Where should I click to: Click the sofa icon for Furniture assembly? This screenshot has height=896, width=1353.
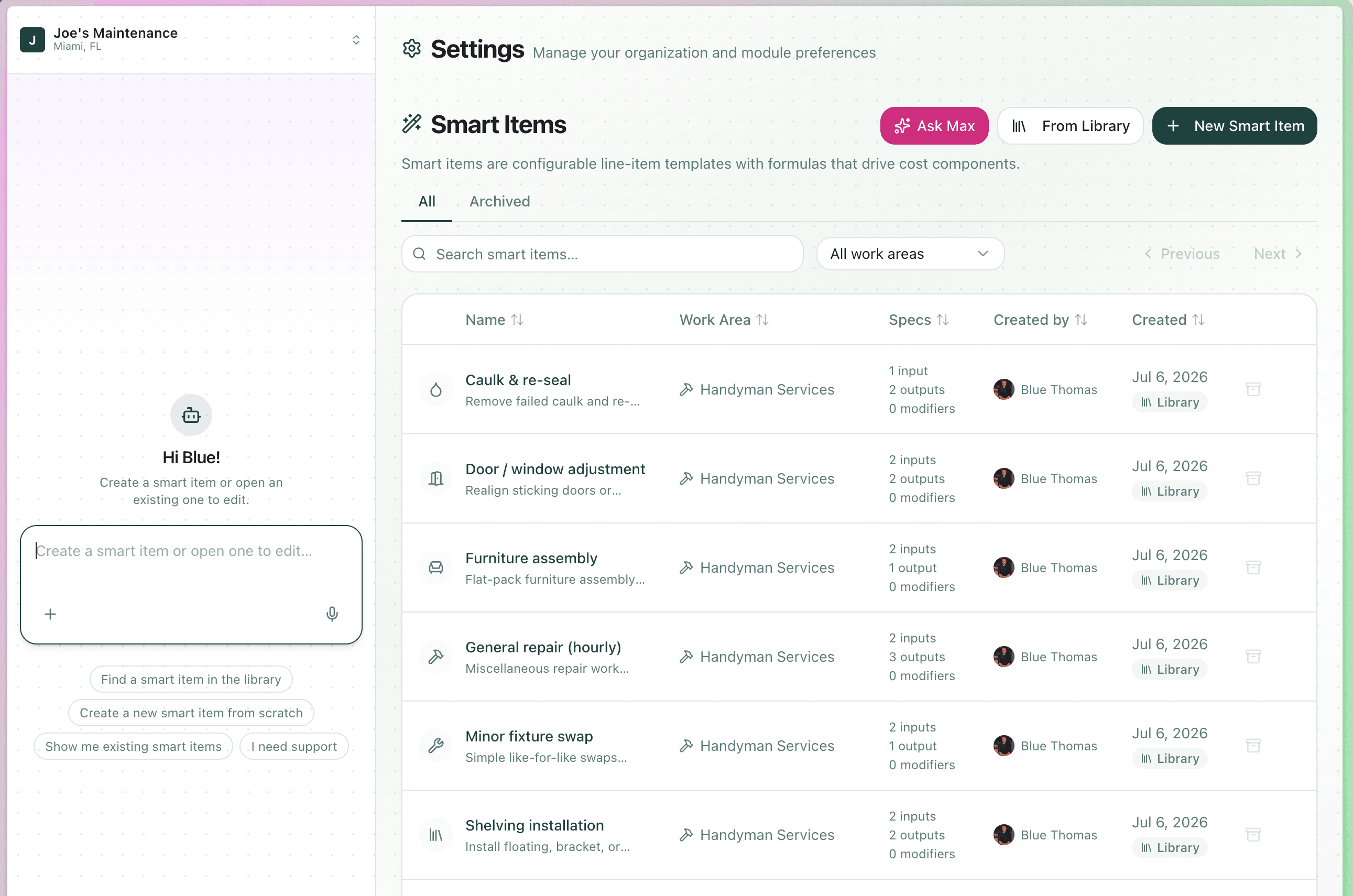tap(436, 567)
